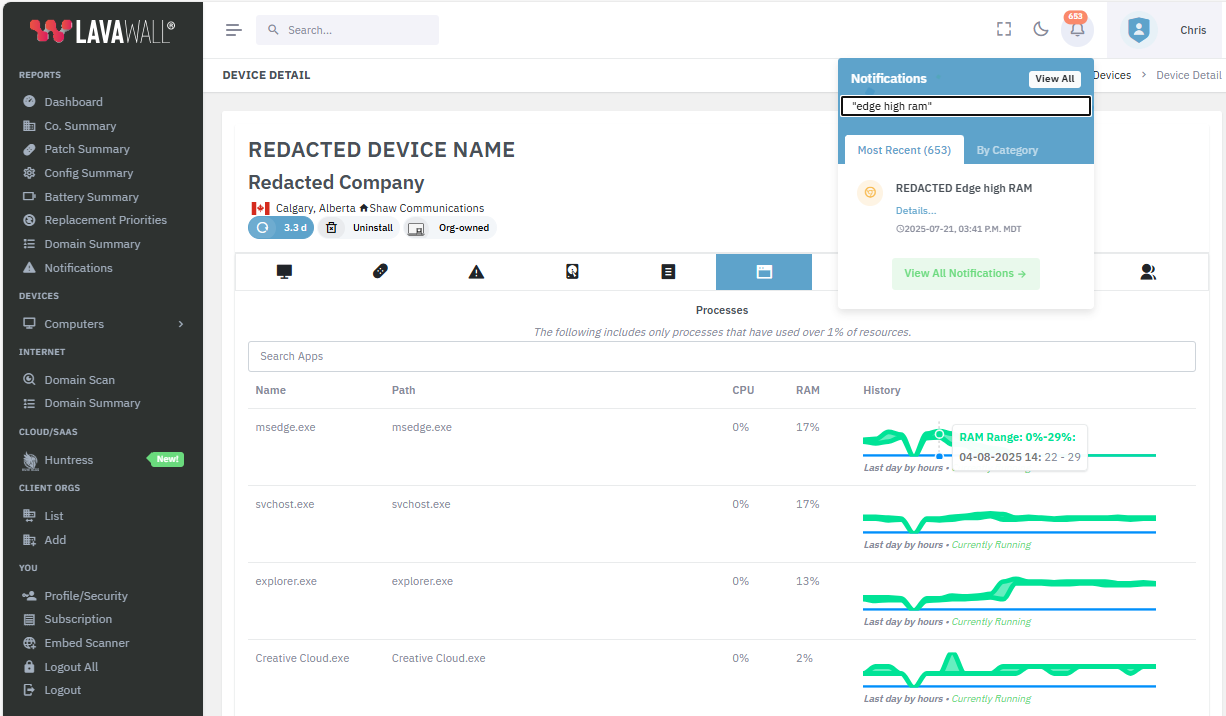Expand the Computers sidebar entry
Image resolution: width=1226 pixels, height=716 pixels.
(x=74, y=323)
